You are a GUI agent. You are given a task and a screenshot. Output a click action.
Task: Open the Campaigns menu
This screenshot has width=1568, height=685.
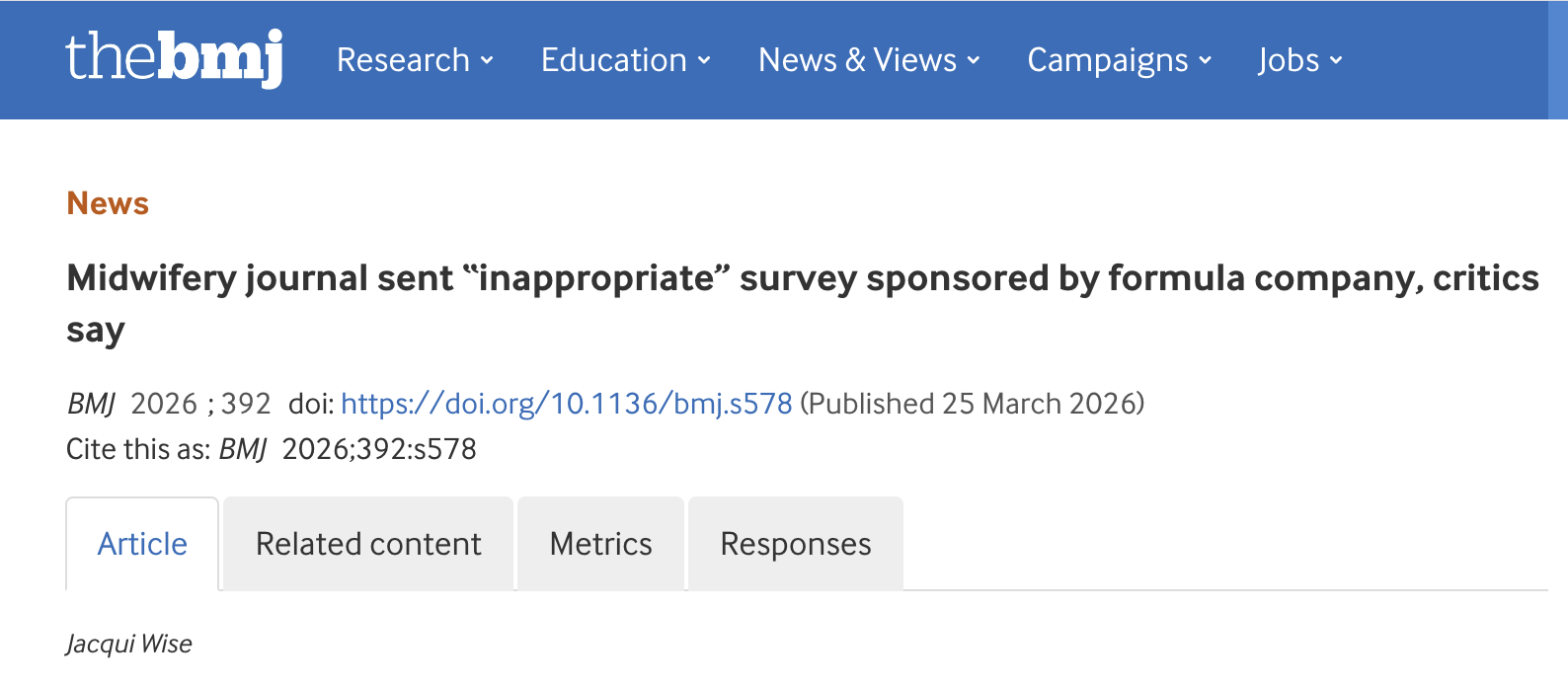coord(1107,60)
